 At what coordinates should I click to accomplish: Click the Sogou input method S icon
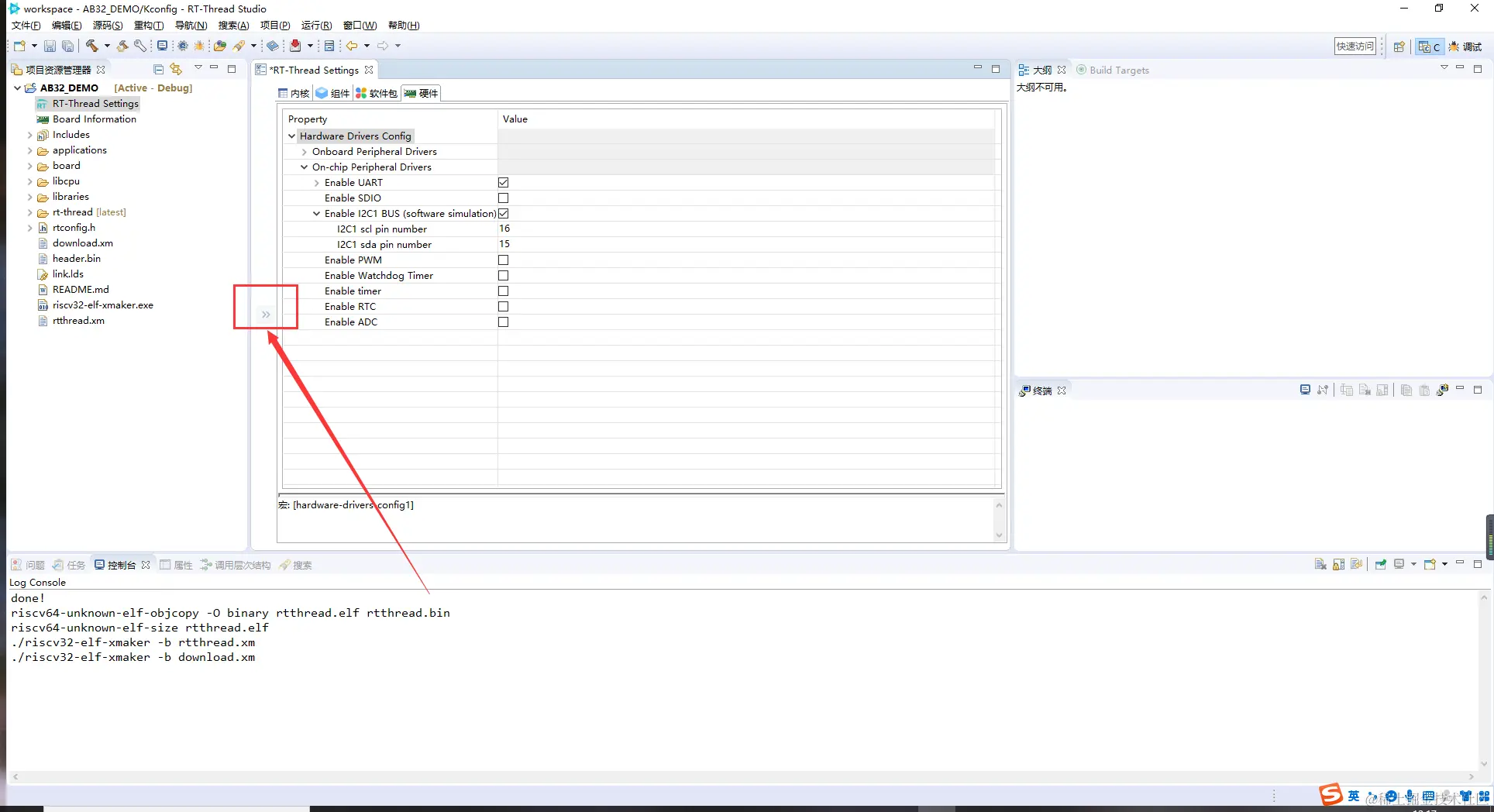(1330, 794)
